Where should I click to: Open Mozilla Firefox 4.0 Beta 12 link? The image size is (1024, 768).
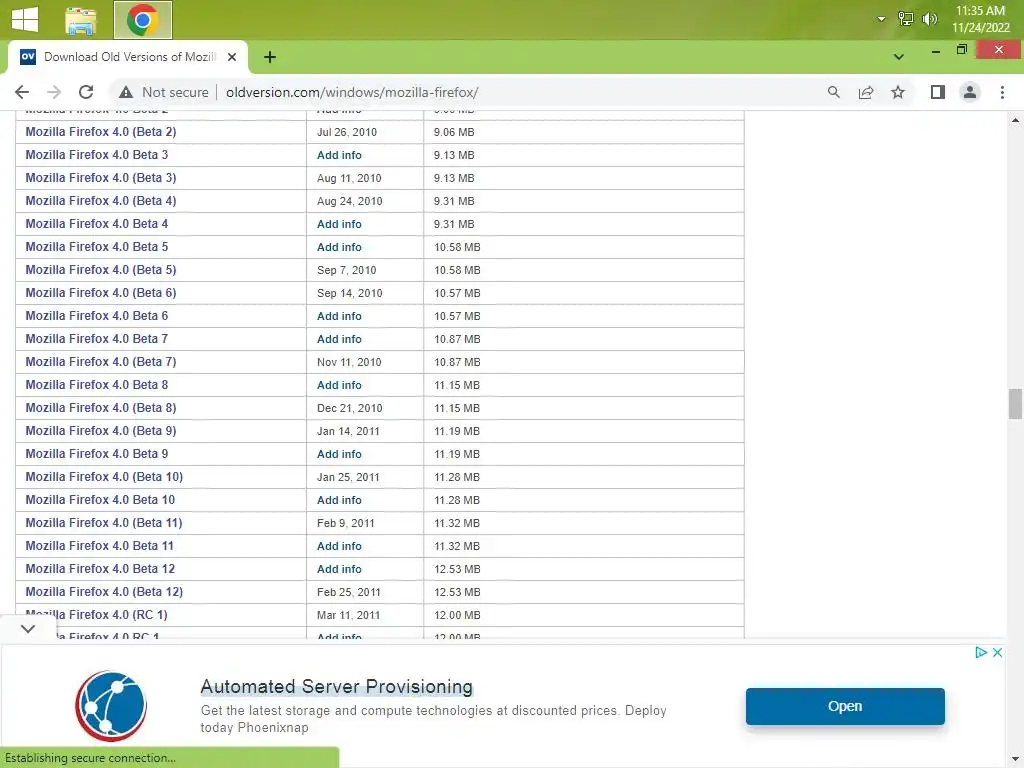pos(100,569)
